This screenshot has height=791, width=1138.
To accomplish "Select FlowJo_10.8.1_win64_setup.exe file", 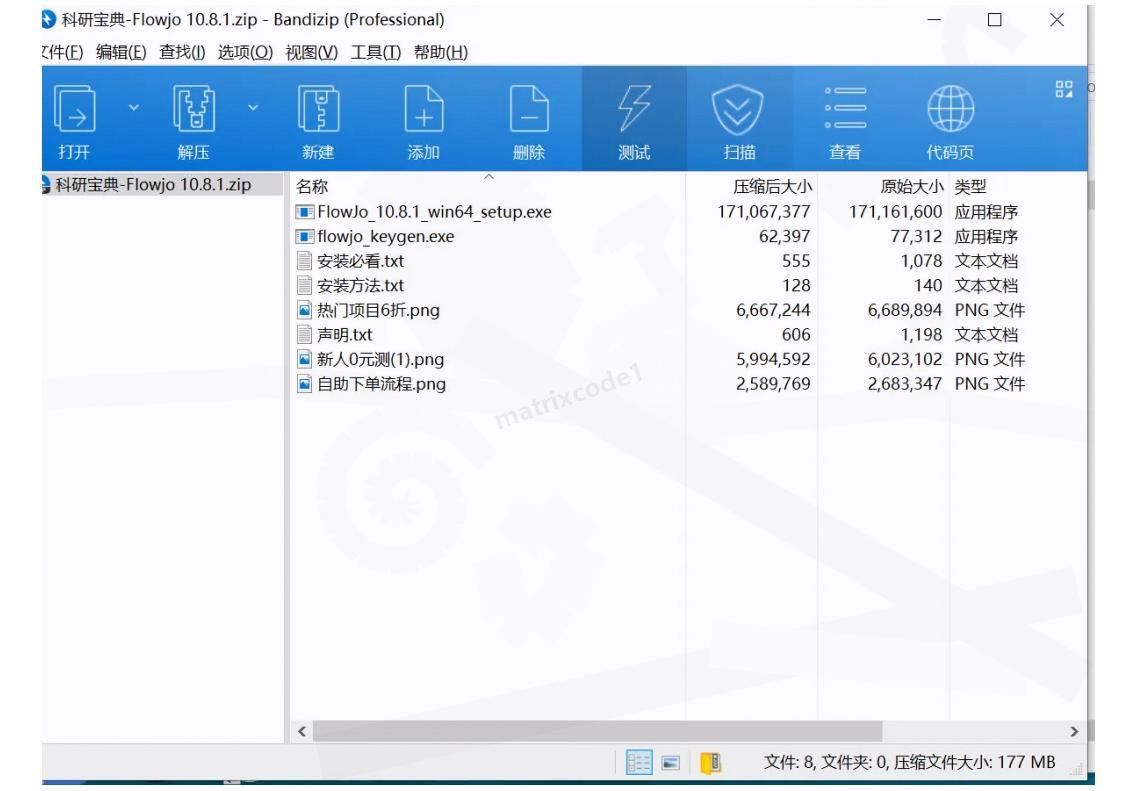I will point(434,212).
